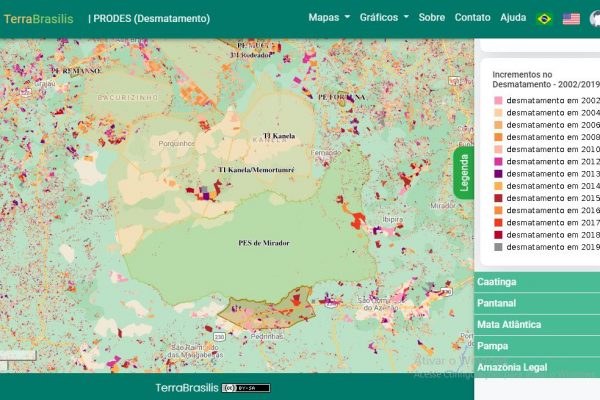Click the user avatar icon in the navbar
600x400 pixels.
[595, 18]
